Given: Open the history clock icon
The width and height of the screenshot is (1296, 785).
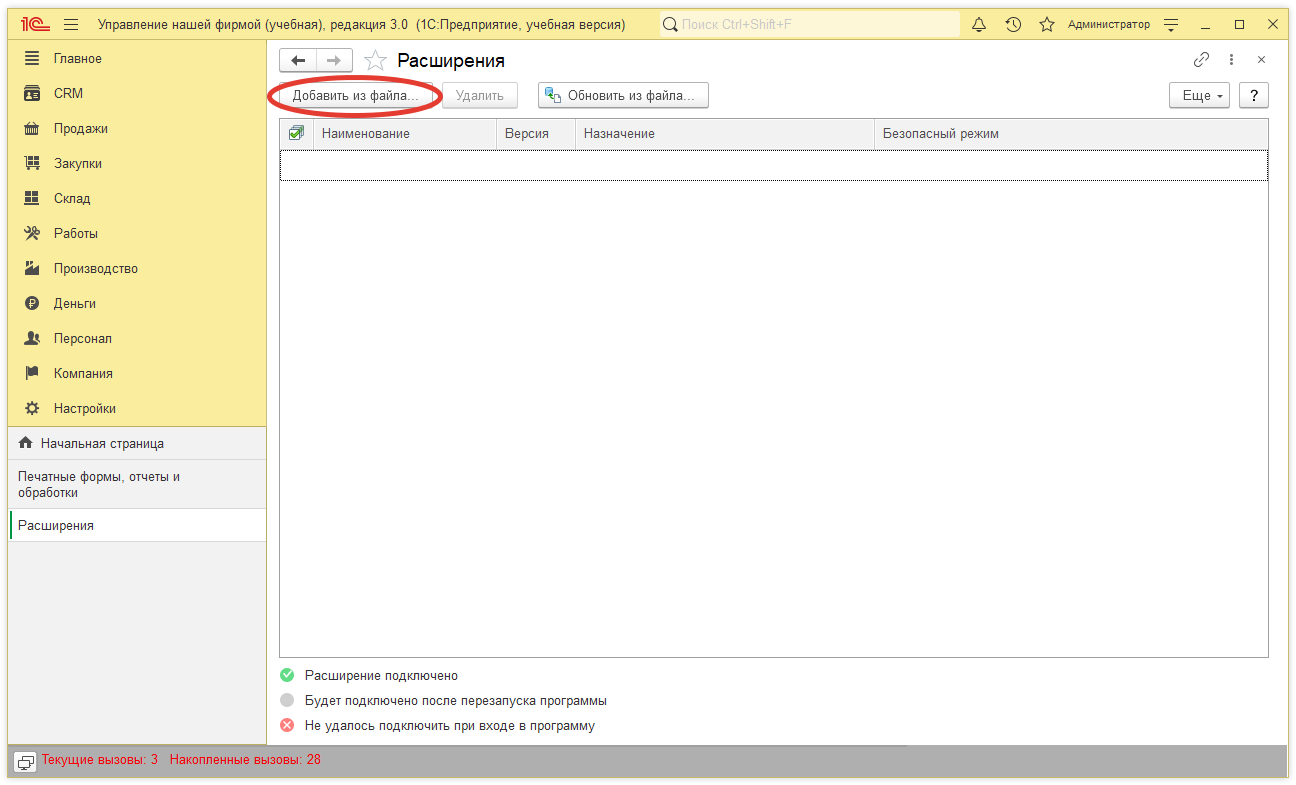Looking at the screenshot, I should (1013, 24).
